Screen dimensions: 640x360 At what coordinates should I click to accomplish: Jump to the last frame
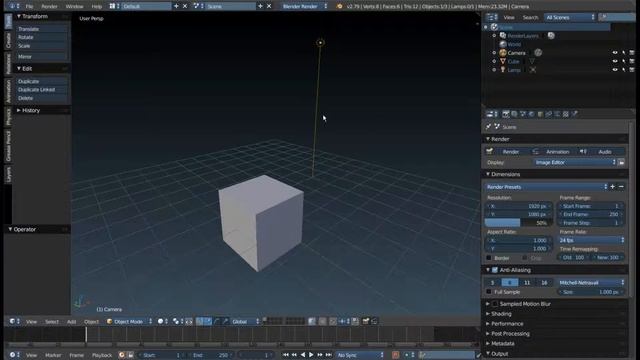coord(329,355)
